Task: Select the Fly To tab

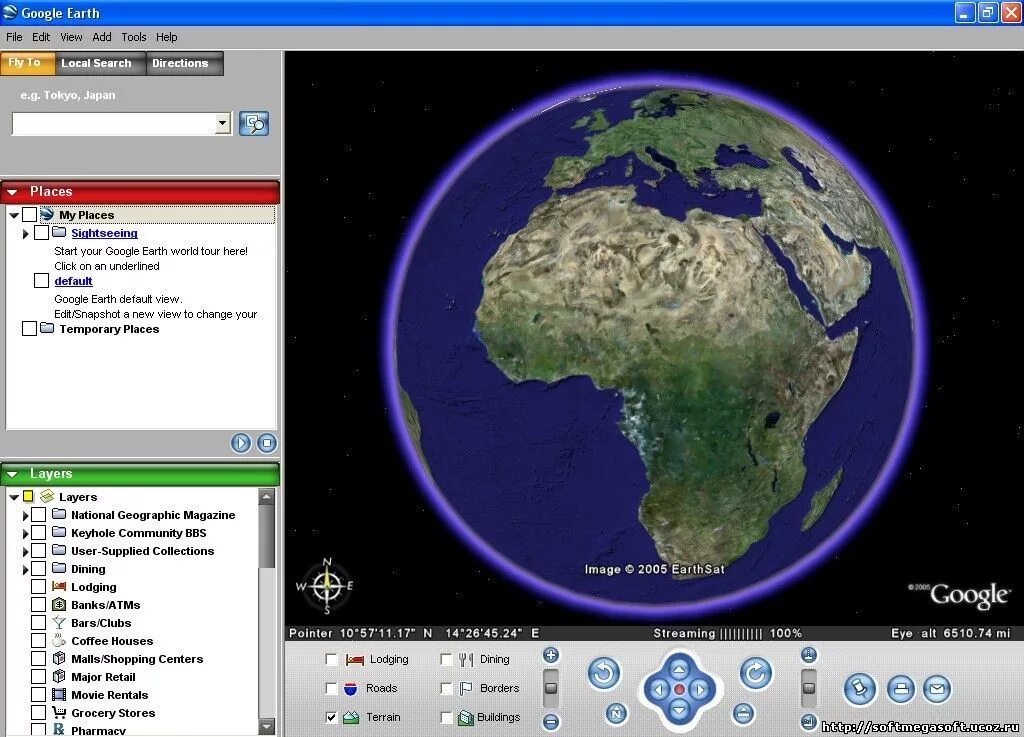Action: [27, 63]
